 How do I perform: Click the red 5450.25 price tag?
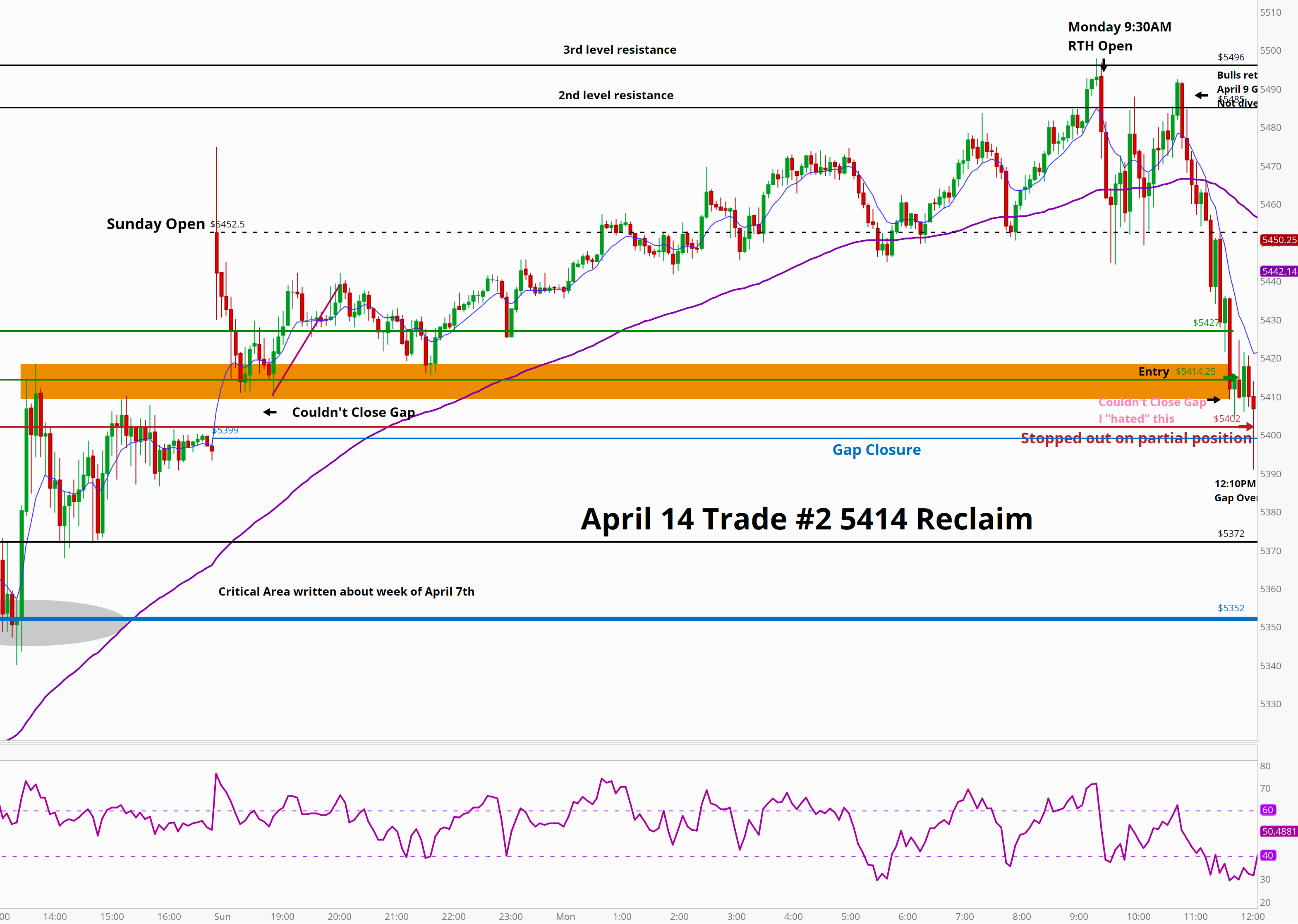point(1279,240)
